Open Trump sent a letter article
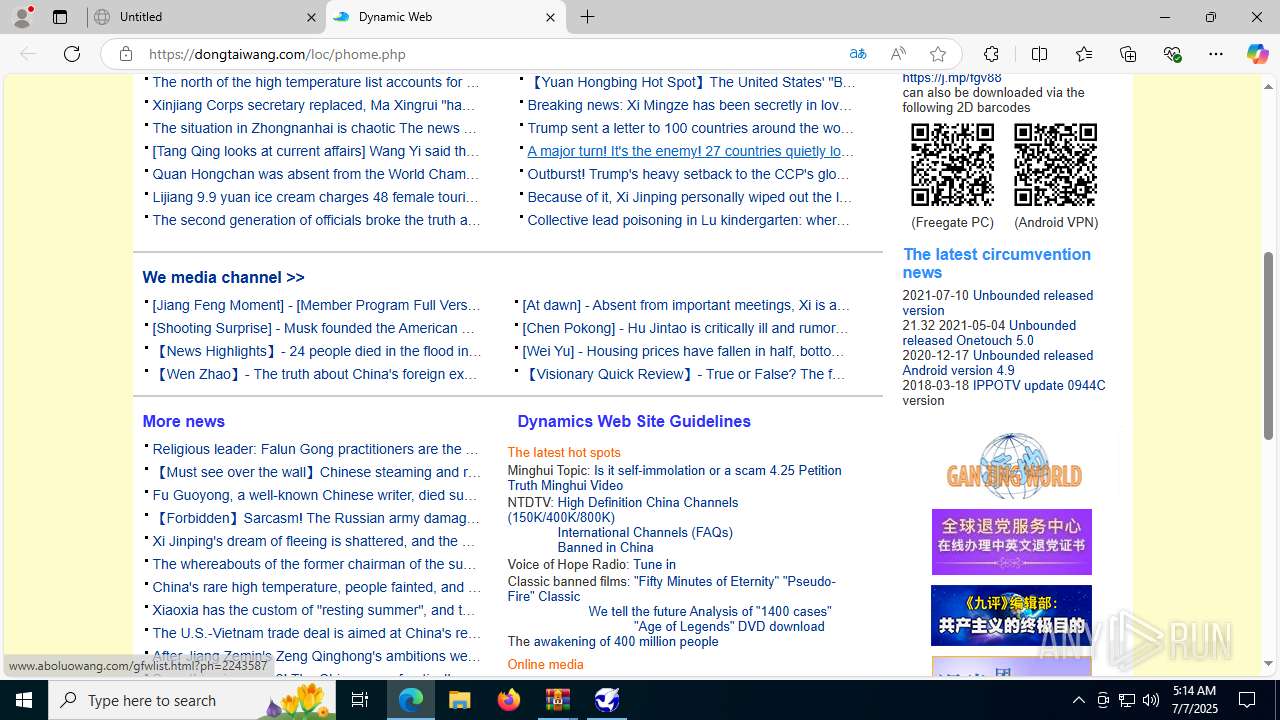This screenshot has width=1280, height=720. pyautogui.click(x=690, y=128)
